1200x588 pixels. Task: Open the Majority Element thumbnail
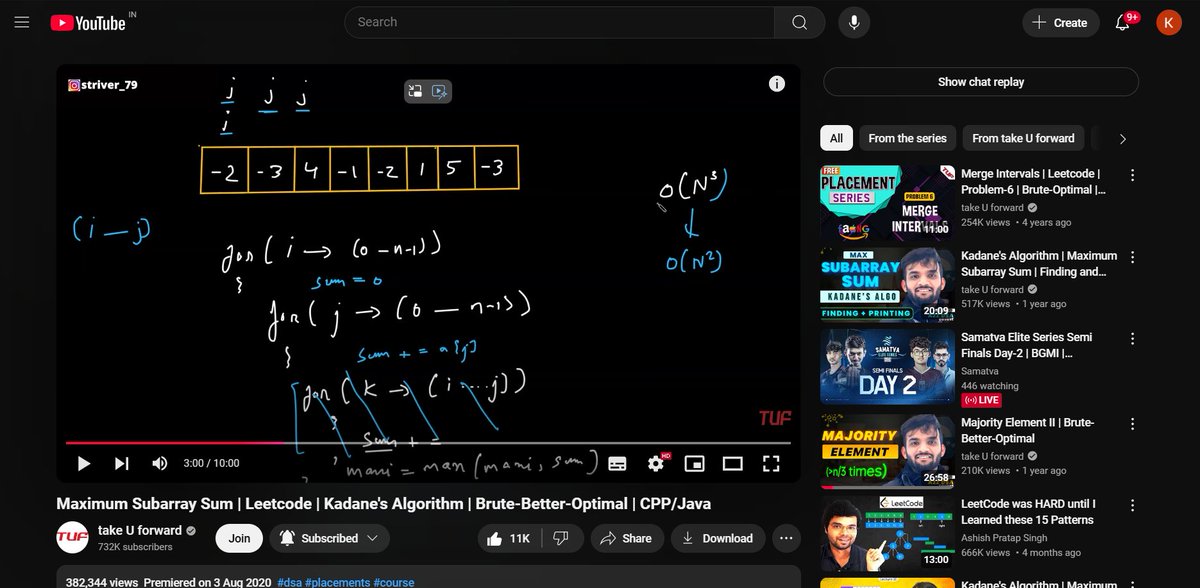coord(886,450)
